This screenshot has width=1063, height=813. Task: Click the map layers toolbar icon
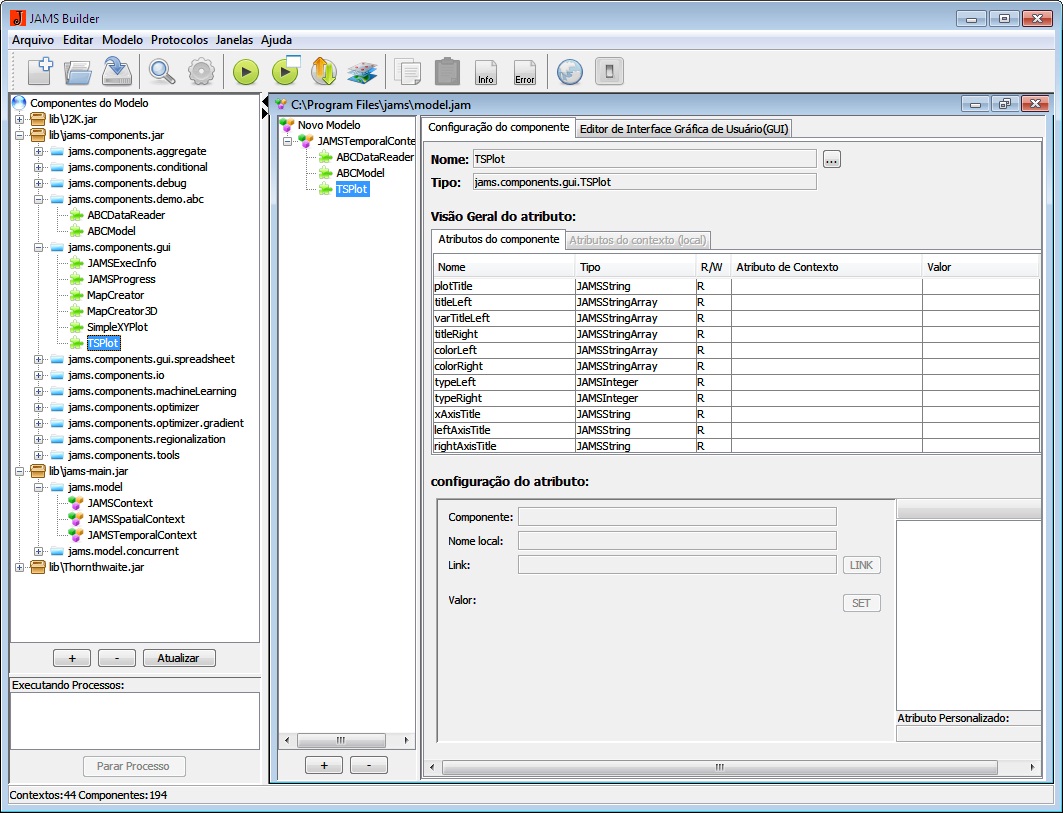pyautogui.click(x=361, y=71)
